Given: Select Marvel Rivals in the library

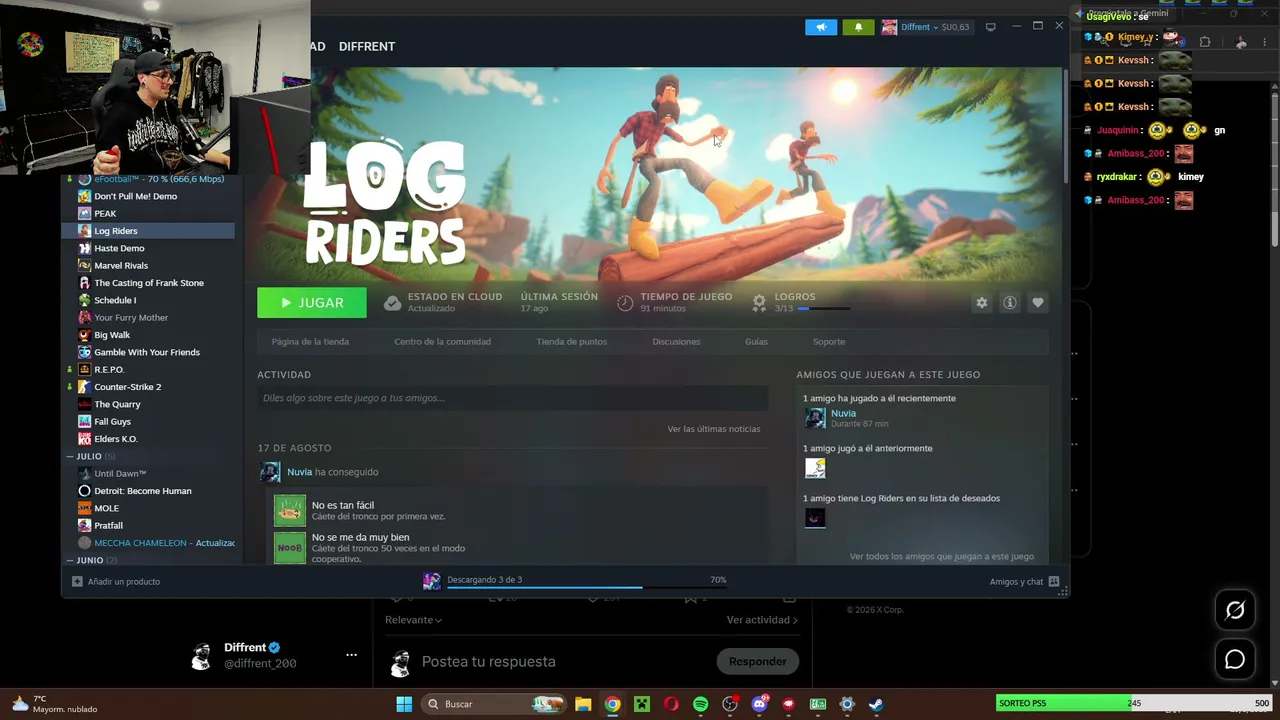Looking at the screenshot, I should tap(121, 265).
